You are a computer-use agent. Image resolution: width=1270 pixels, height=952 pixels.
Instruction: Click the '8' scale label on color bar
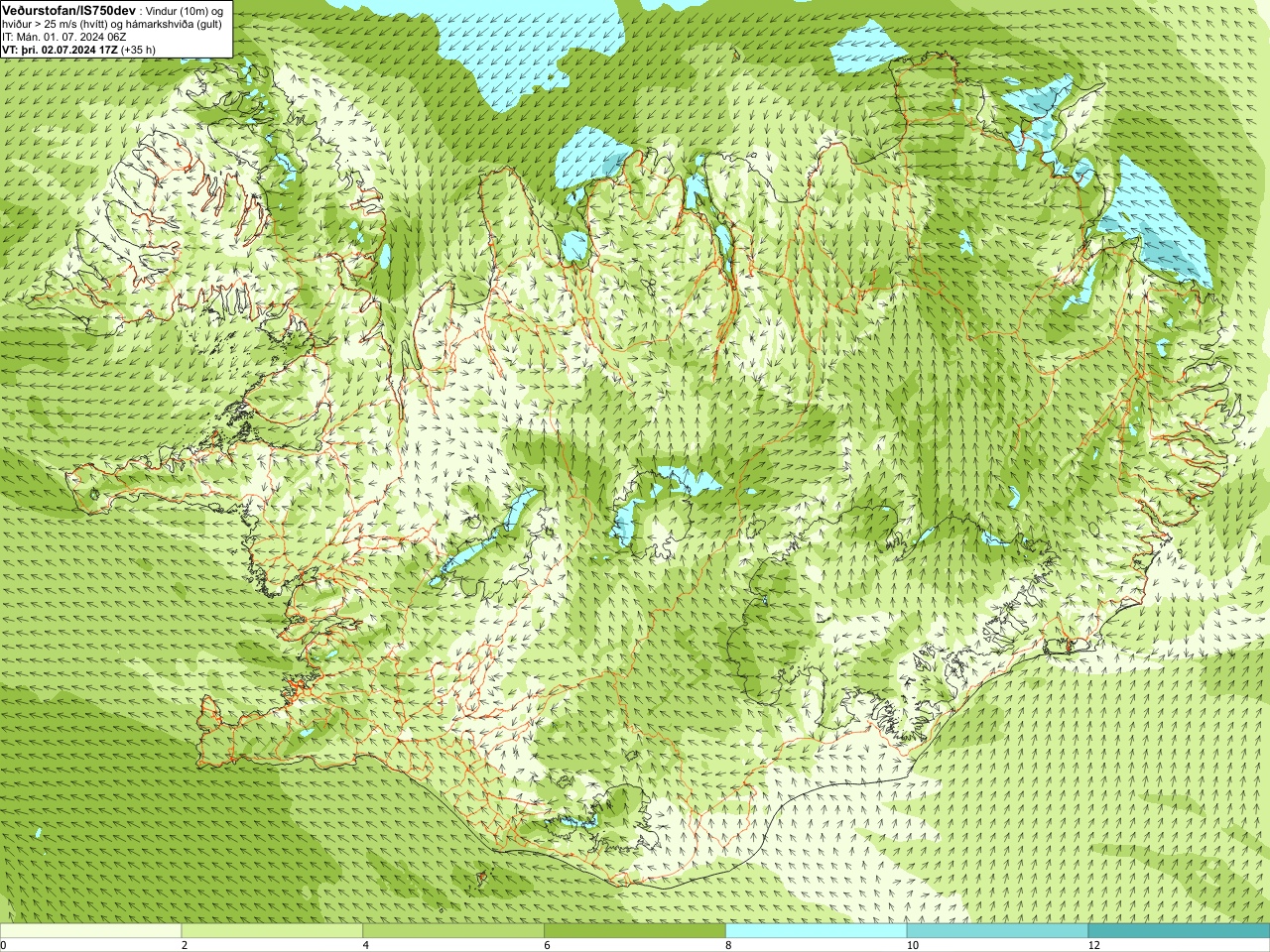[729, 945]
